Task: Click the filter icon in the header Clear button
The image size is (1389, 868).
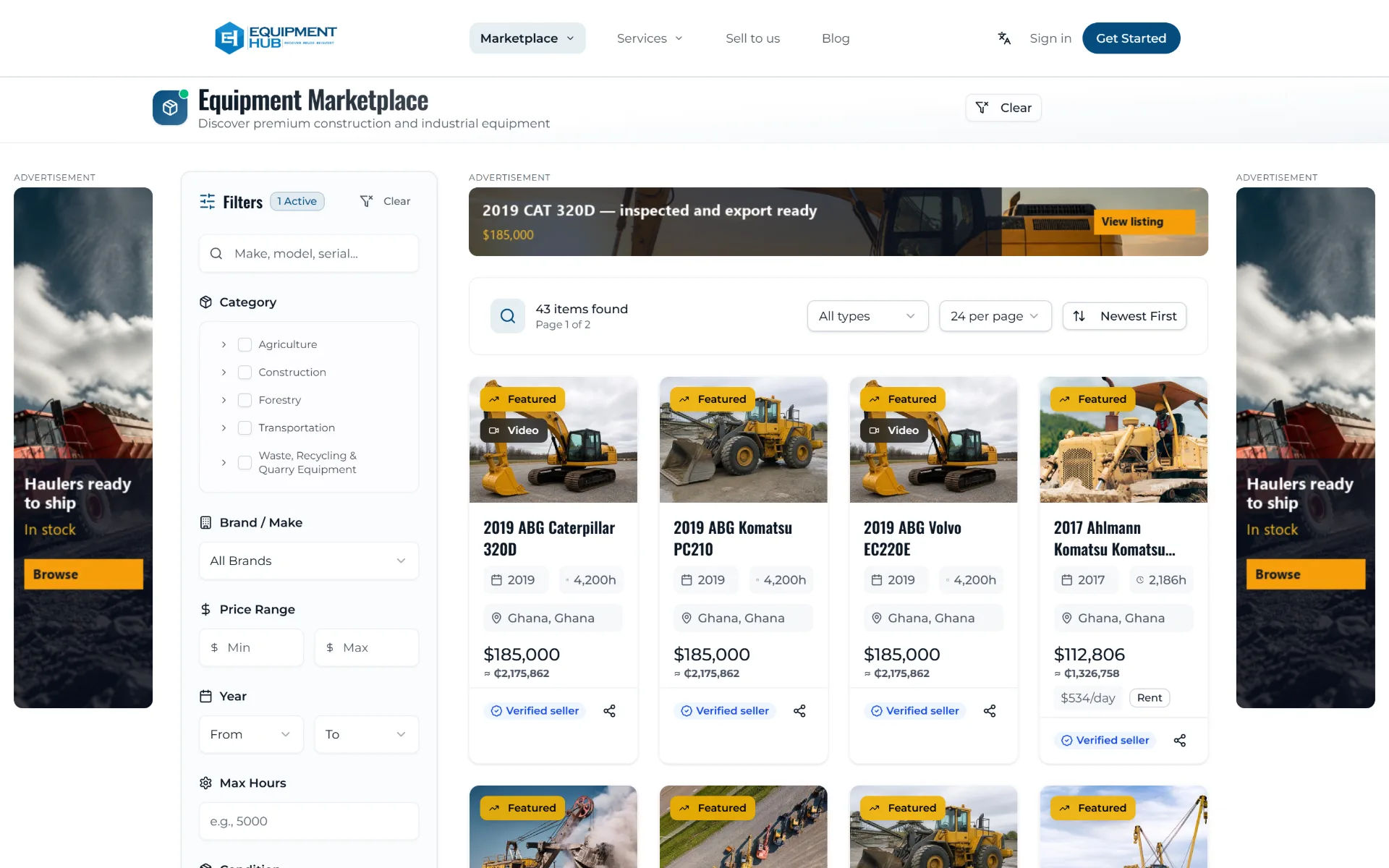Action: click(982, 108)
